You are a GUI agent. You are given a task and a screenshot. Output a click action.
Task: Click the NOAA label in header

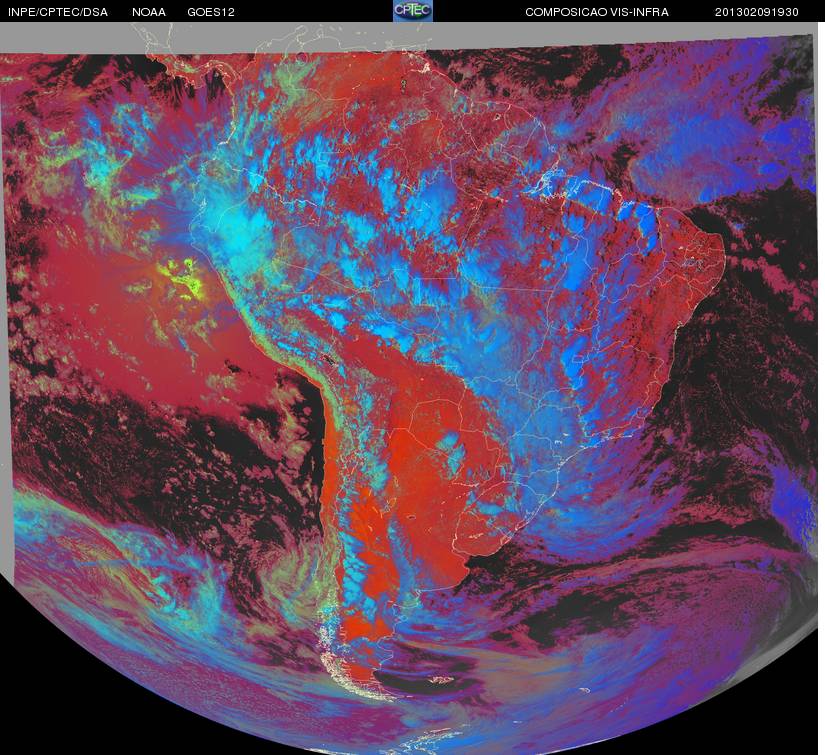pos(149,12)
